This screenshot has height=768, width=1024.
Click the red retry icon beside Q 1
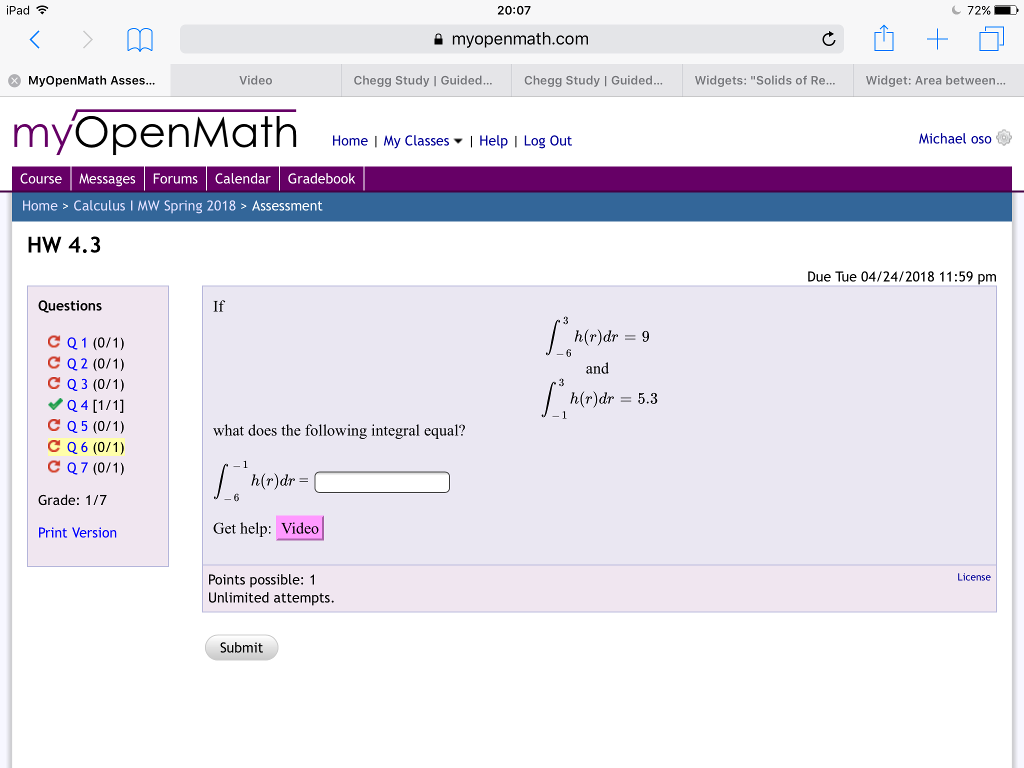click(54, 342)
